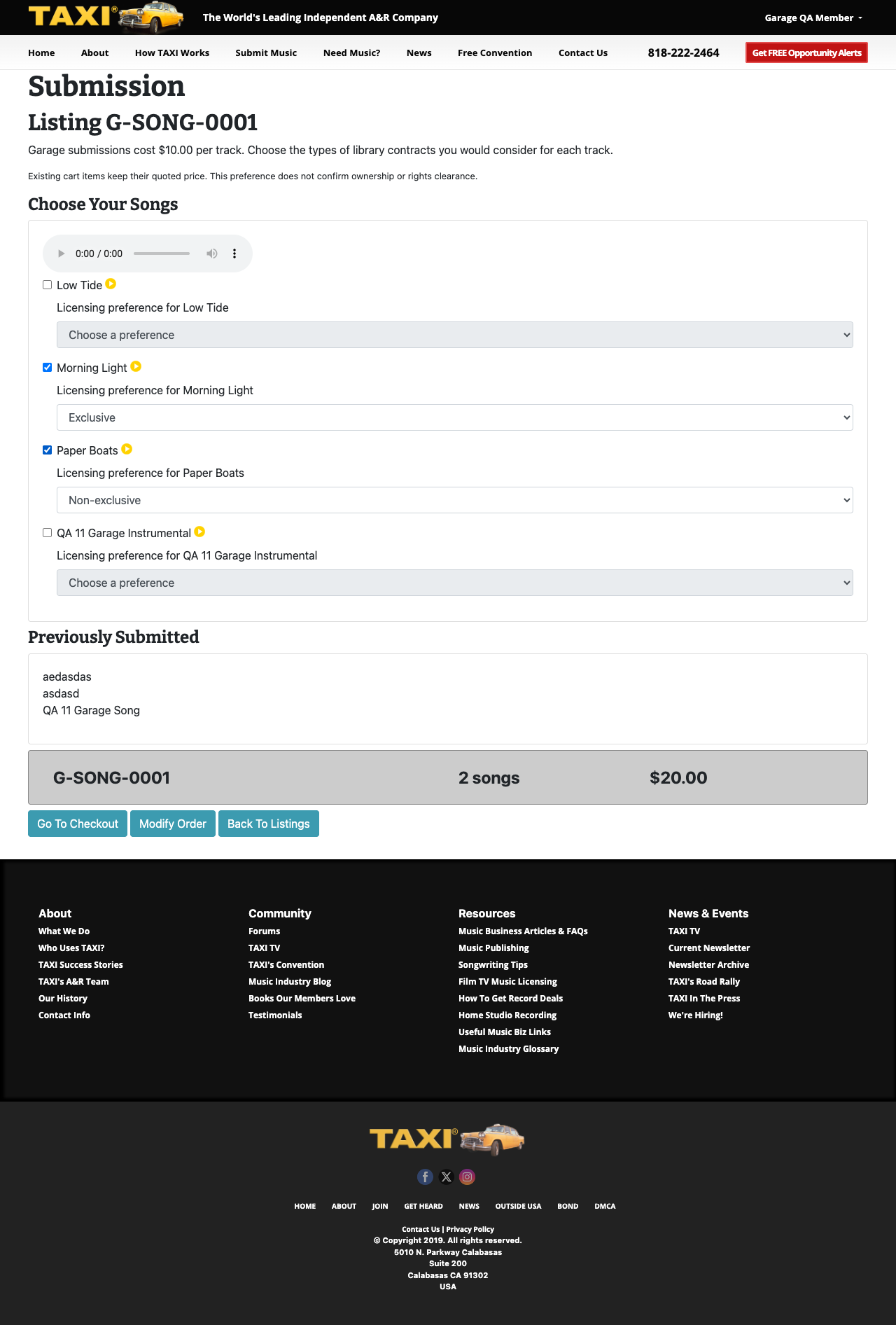Viewport: 896px width, 1325px height.
Task: Select previously submitted 'QA 11 Garage Song'
Action: pos(91,710)
